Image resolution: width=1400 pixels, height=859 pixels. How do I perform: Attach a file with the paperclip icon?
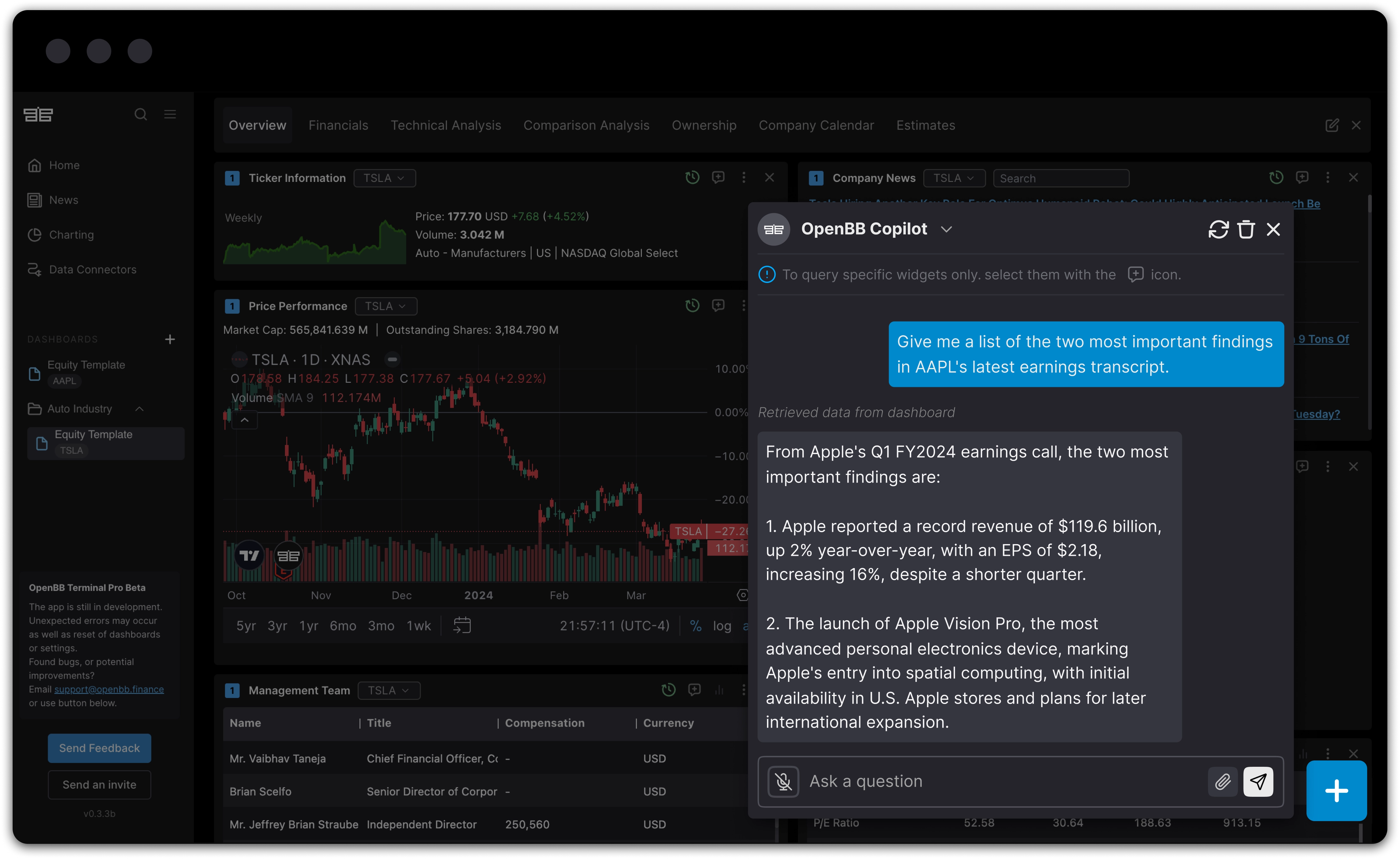1223,782
